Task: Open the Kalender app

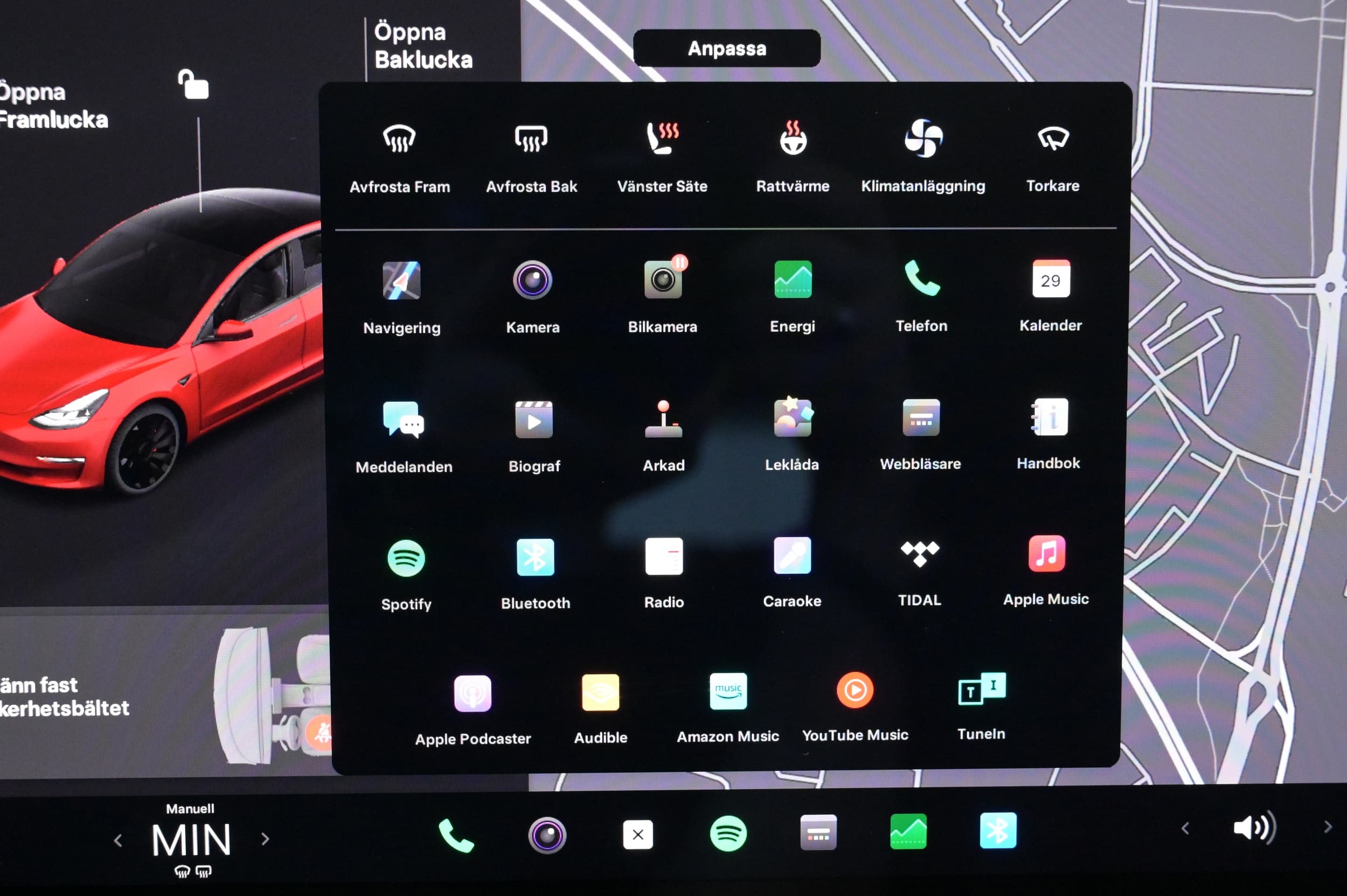Action: [x=1051, y=296]
